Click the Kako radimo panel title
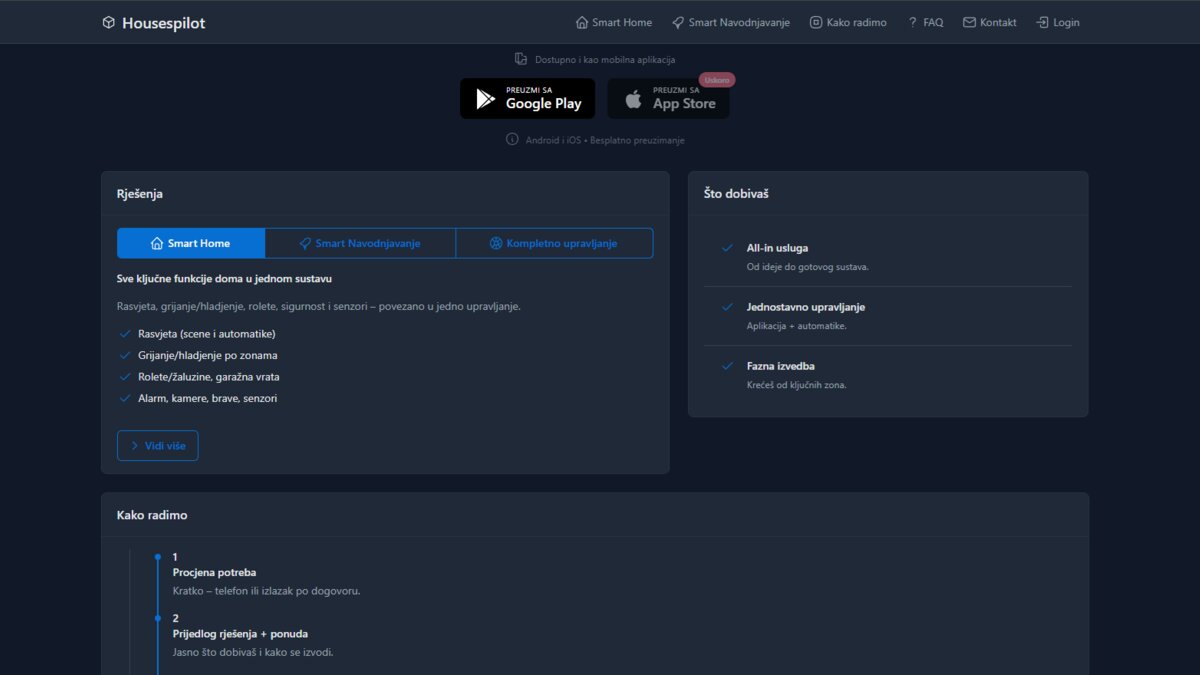Screen dimensions: 1200x675 [x=152, y=515]
